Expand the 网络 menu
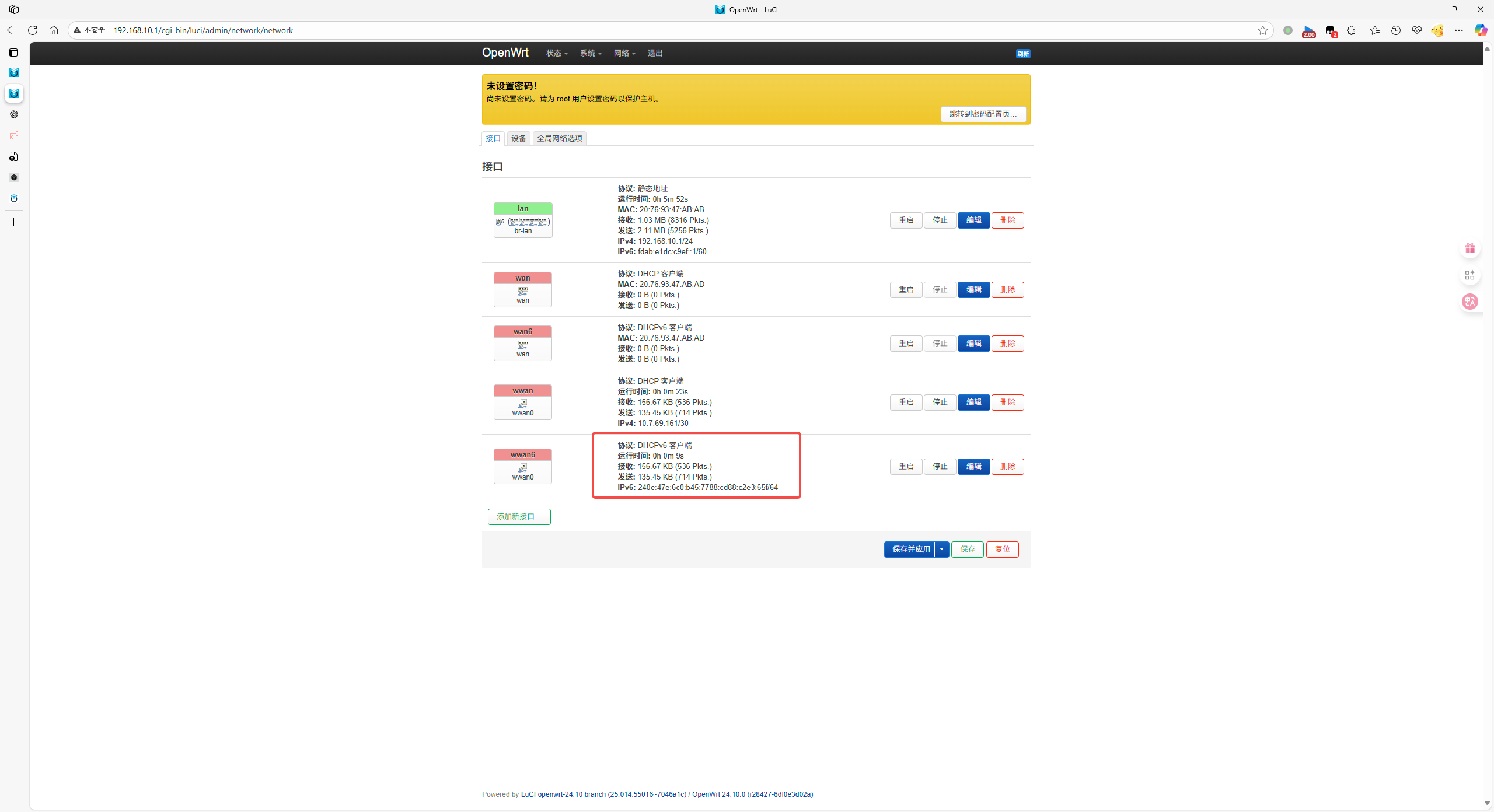The height and width of the screenshot is (812, 1494). pos(624,53)
